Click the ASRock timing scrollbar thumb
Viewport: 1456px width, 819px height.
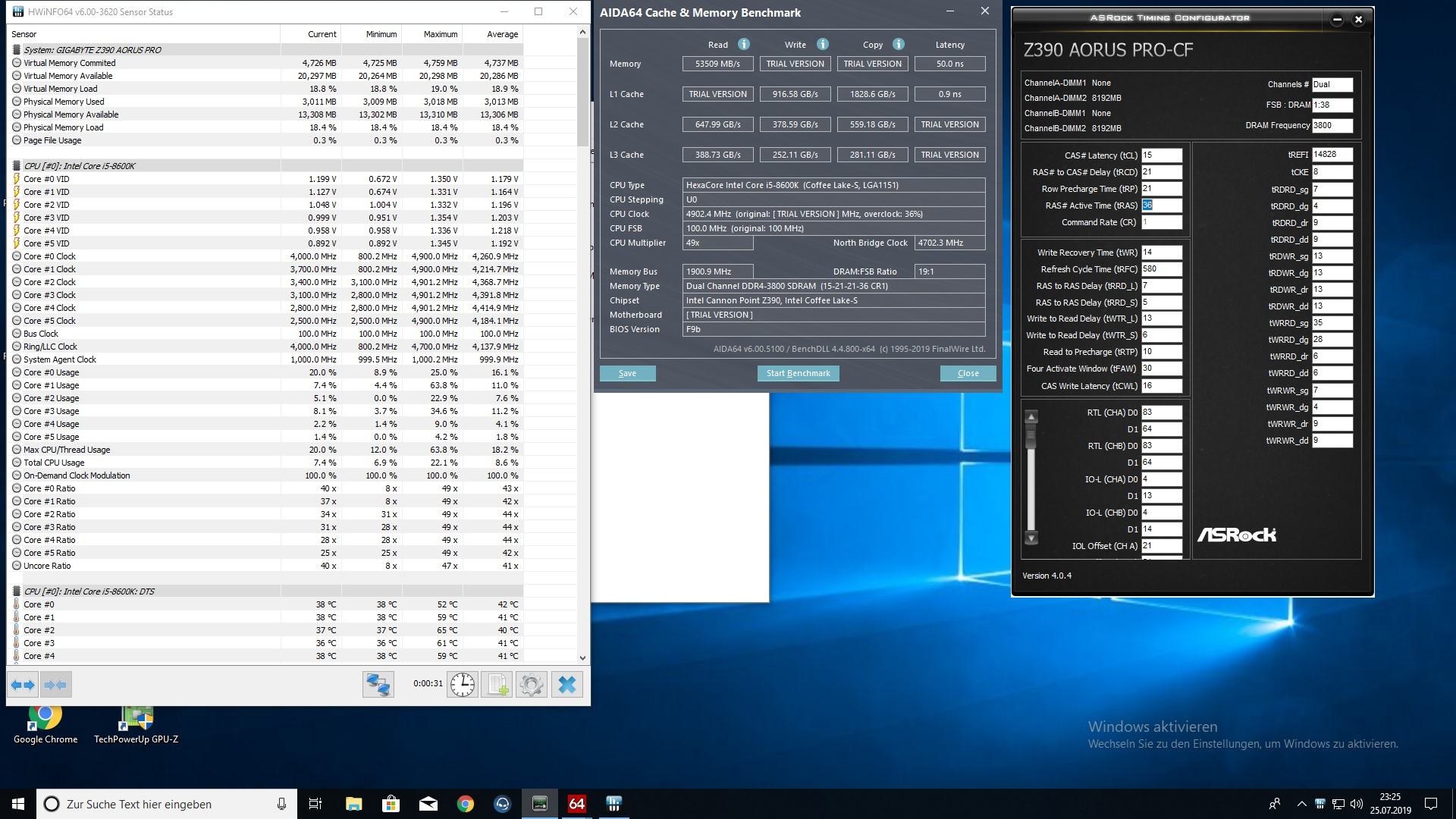[1031, 436]
